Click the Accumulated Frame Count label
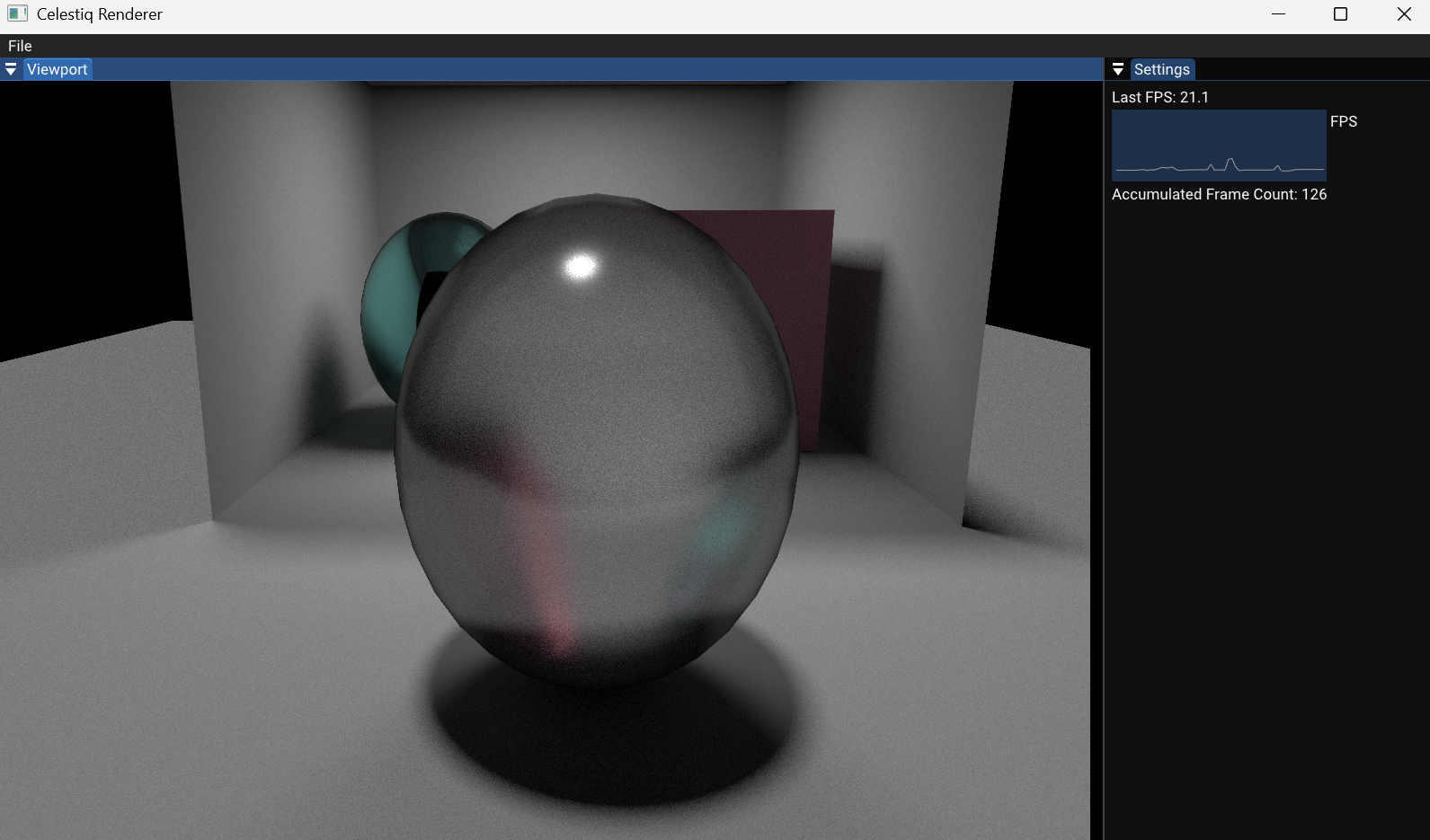Screen dimensions: 1430x840 coord(1218,194)
